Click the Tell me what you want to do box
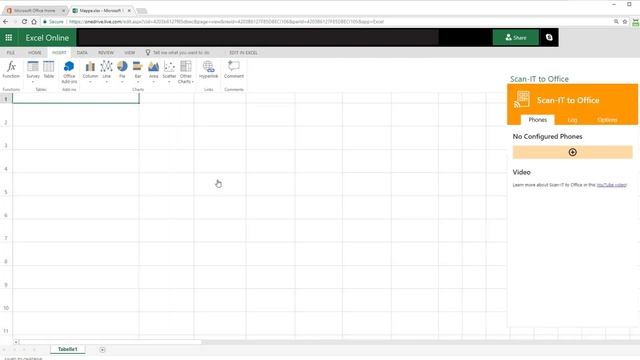Image resolution: width=640 pixels, height=360 pixels. 181,53
